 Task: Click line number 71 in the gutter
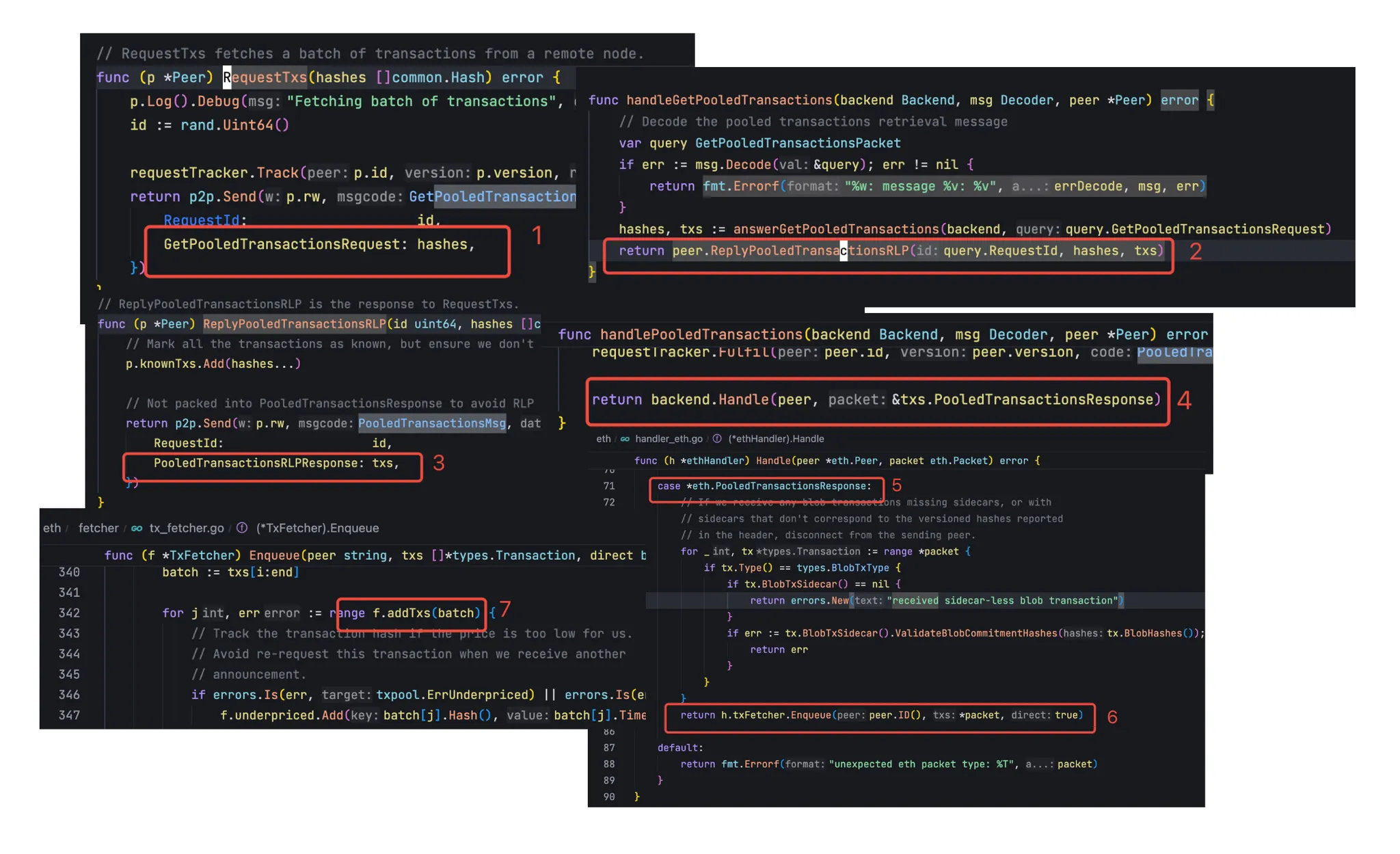coord(609,486)
